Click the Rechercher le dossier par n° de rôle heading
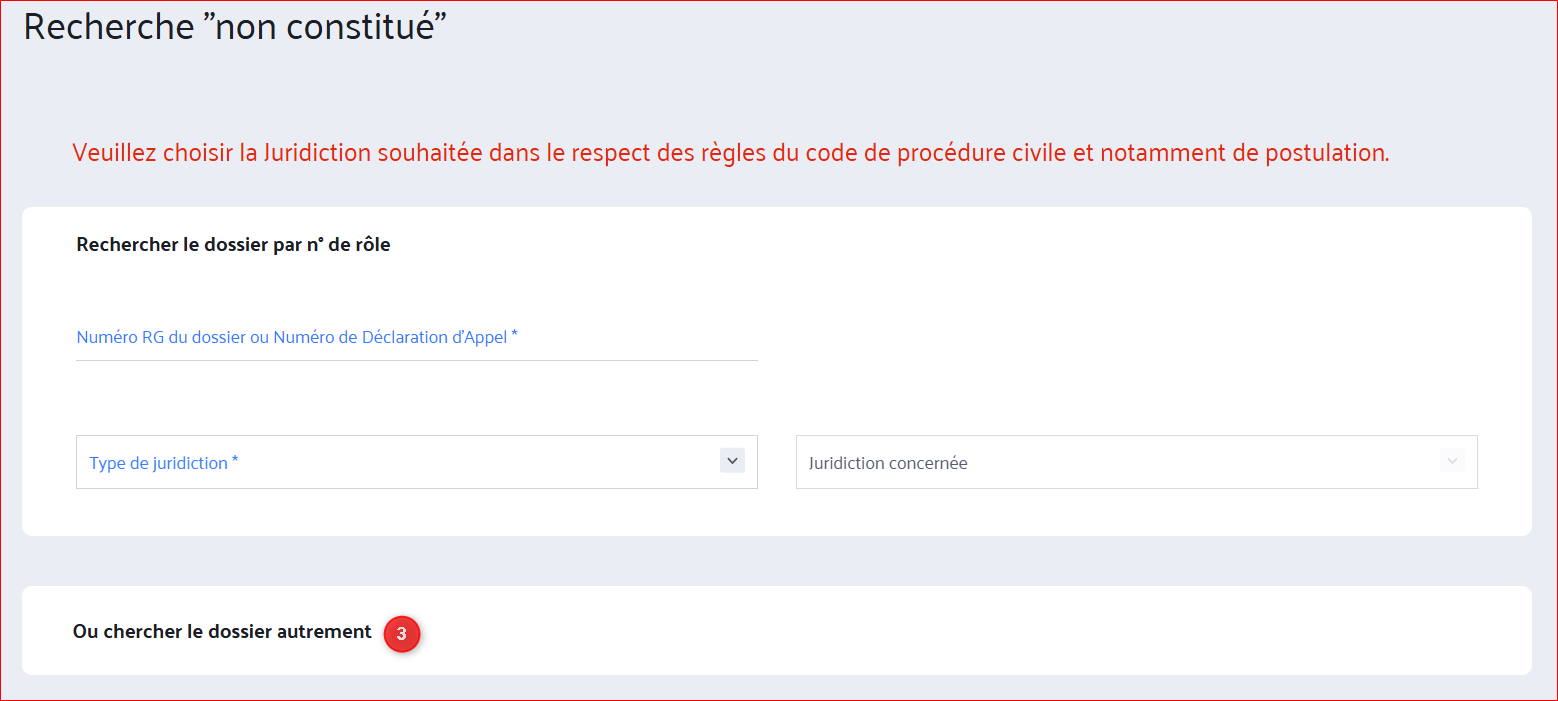The height and width of the screenshot is (701, 1558). click(x=233, y=245)
